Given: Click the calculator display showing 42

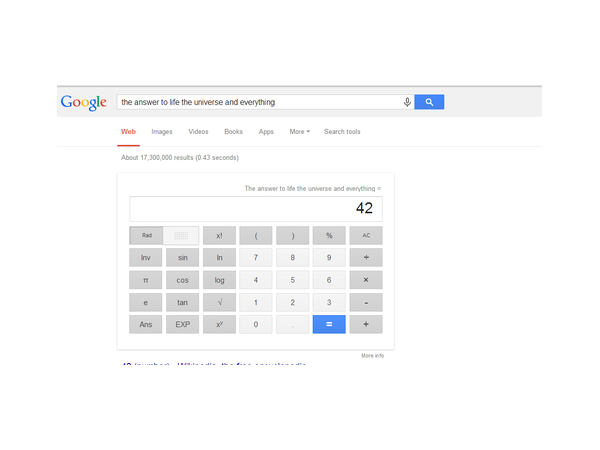Looking at the screenshot, I should [255, 209].
